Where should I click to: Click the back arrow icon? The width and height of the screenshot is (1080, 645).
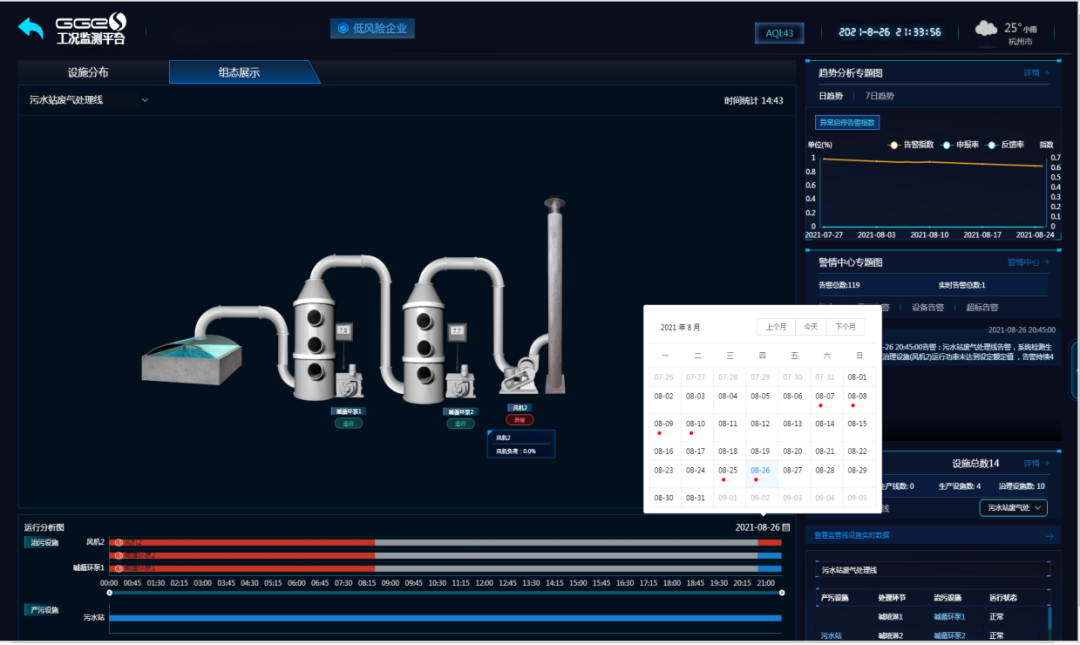31,28
